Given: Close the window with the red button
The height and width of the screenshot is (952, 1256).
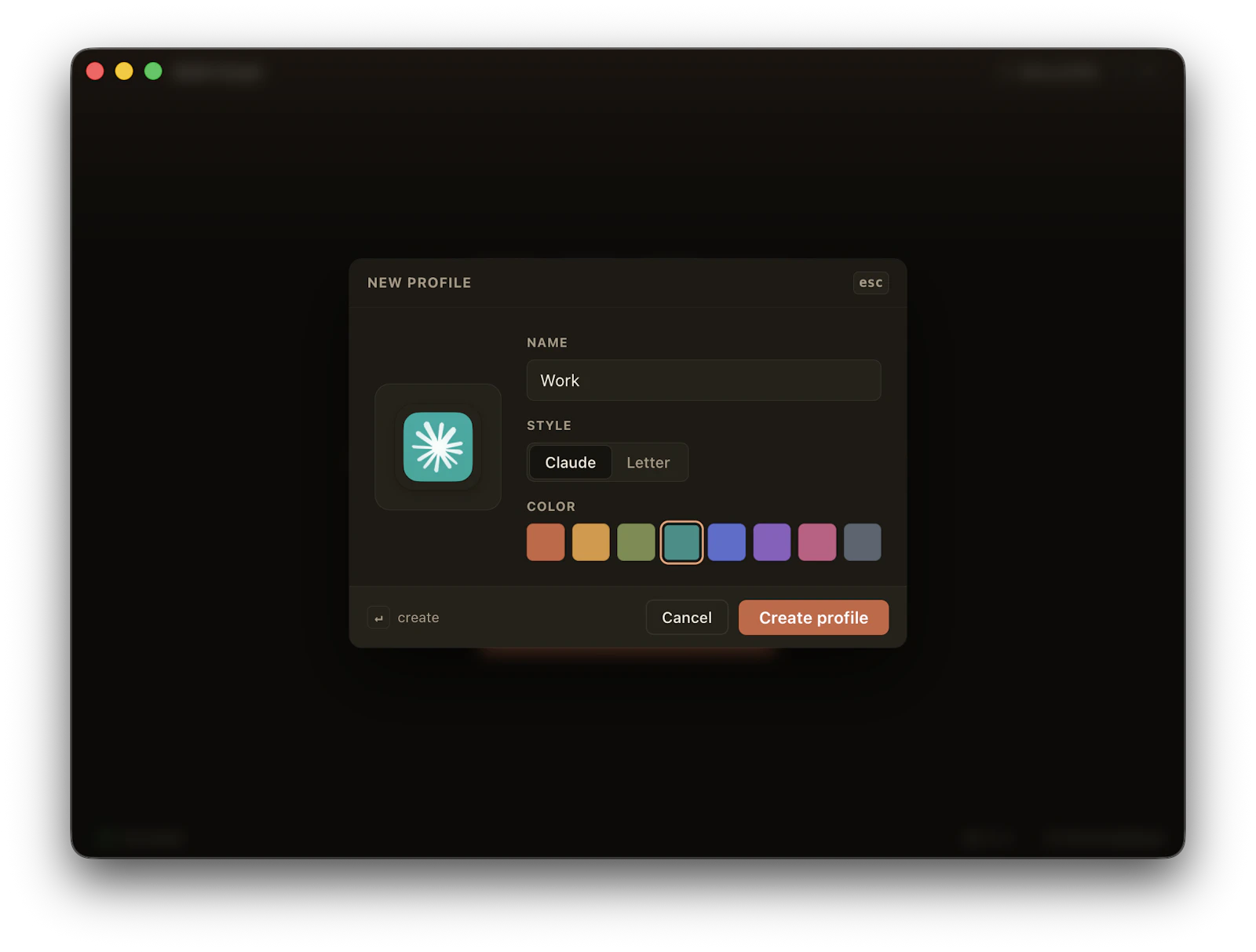Looking at the screenshot, I should [x=95, y=71].
